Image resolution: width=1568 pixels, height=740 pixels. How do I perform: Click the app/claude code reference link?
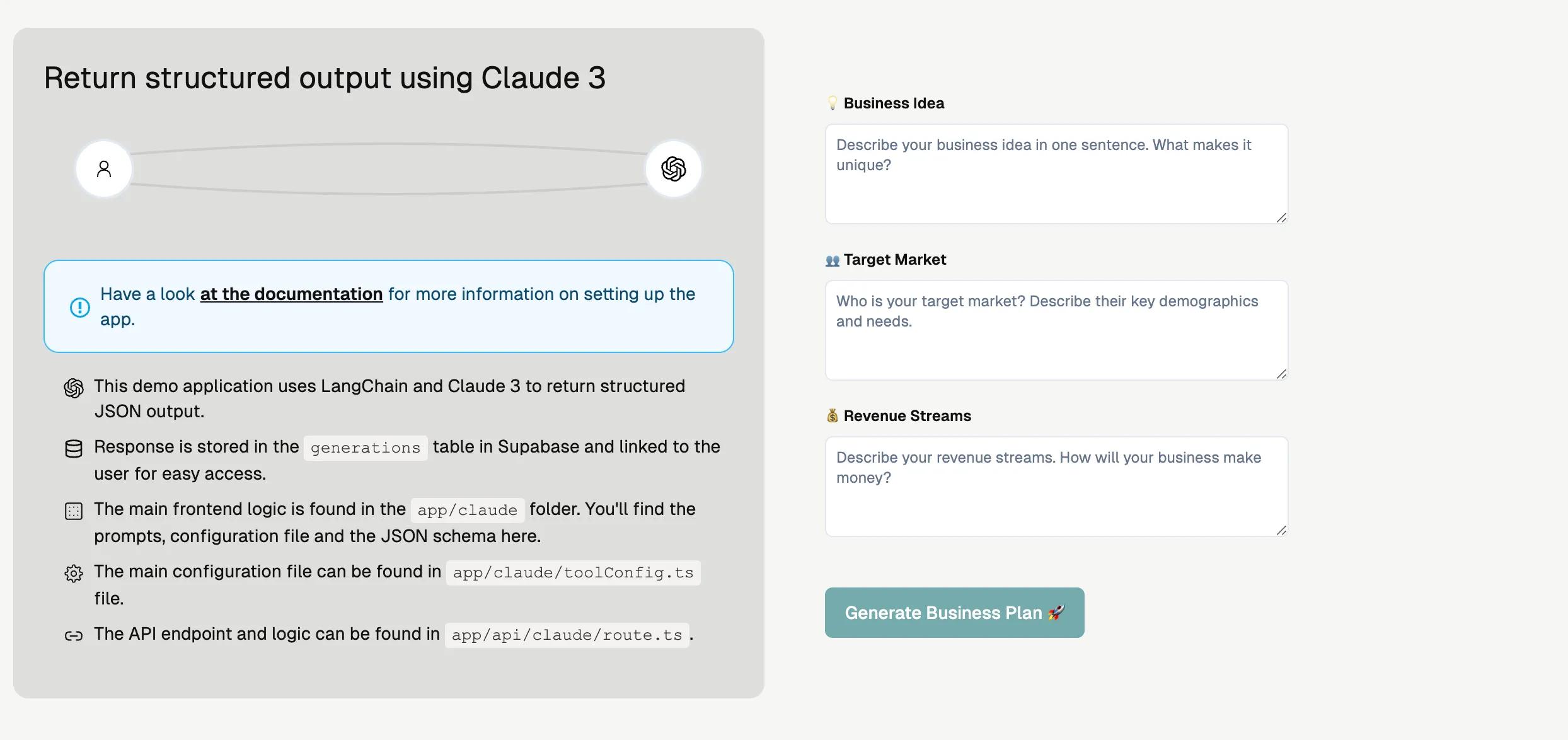coord(467,510)
